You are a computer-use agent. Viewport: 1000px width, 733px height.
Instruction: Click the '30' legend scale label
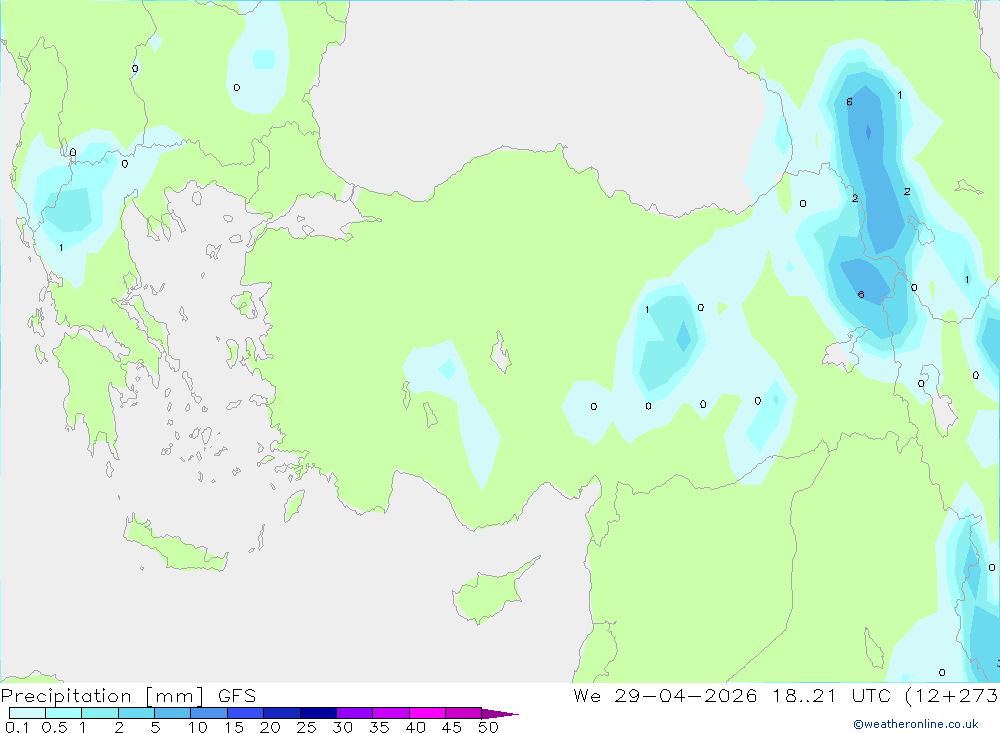pos(342,727)
